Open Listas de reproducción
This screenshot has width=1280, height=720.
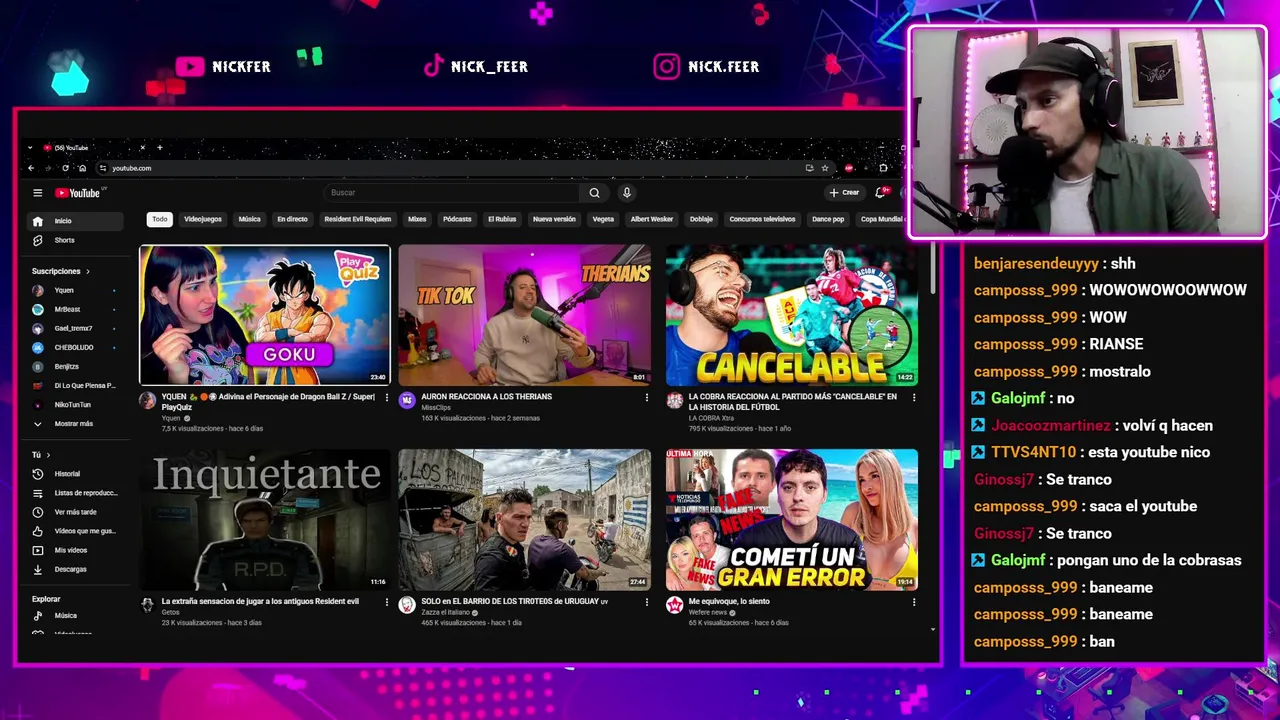click(75, 493)
